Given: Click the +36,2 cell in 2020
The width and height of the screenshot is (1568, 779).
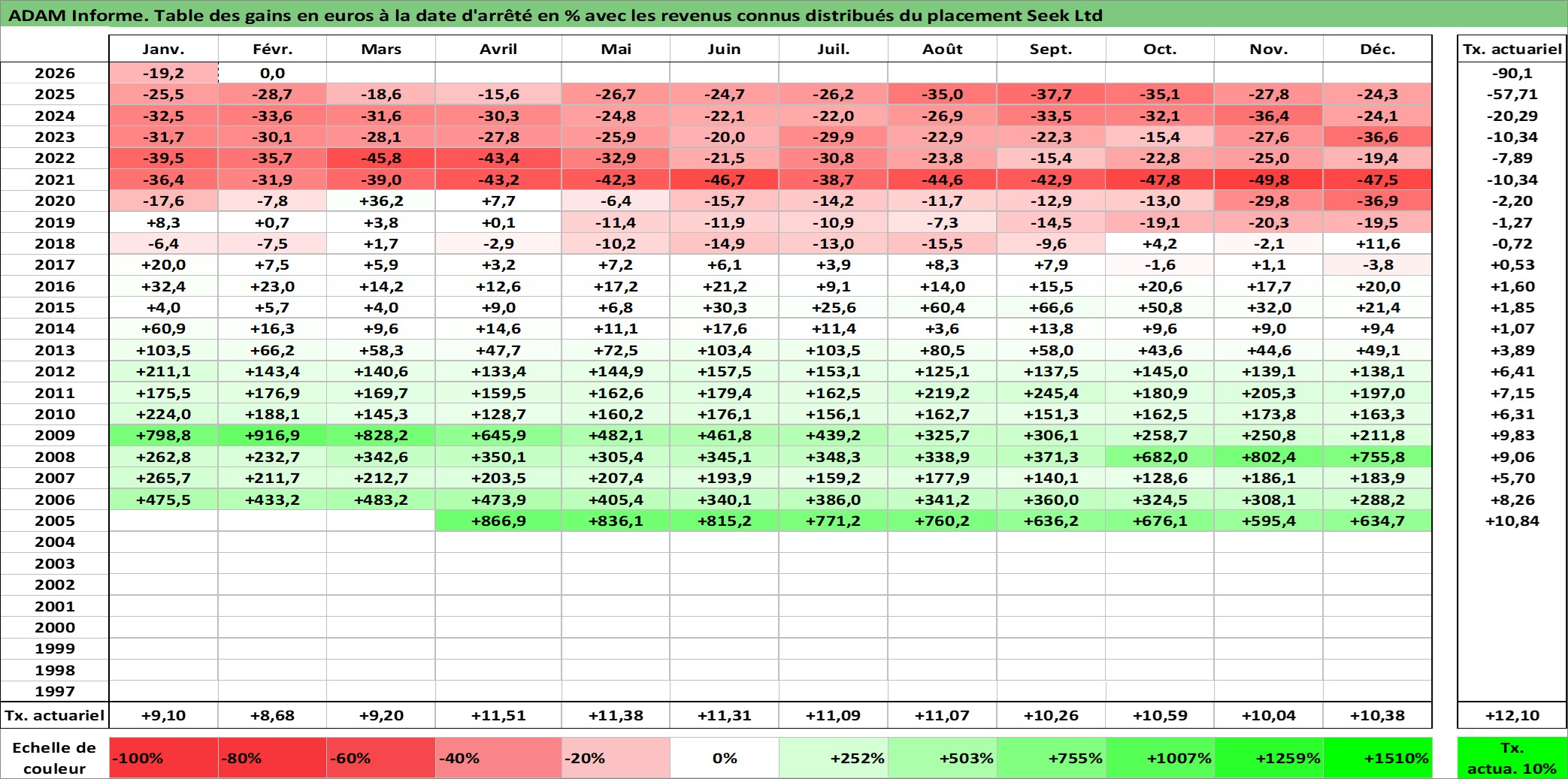Looking at the screenshot, I should [x=381, y=201].
